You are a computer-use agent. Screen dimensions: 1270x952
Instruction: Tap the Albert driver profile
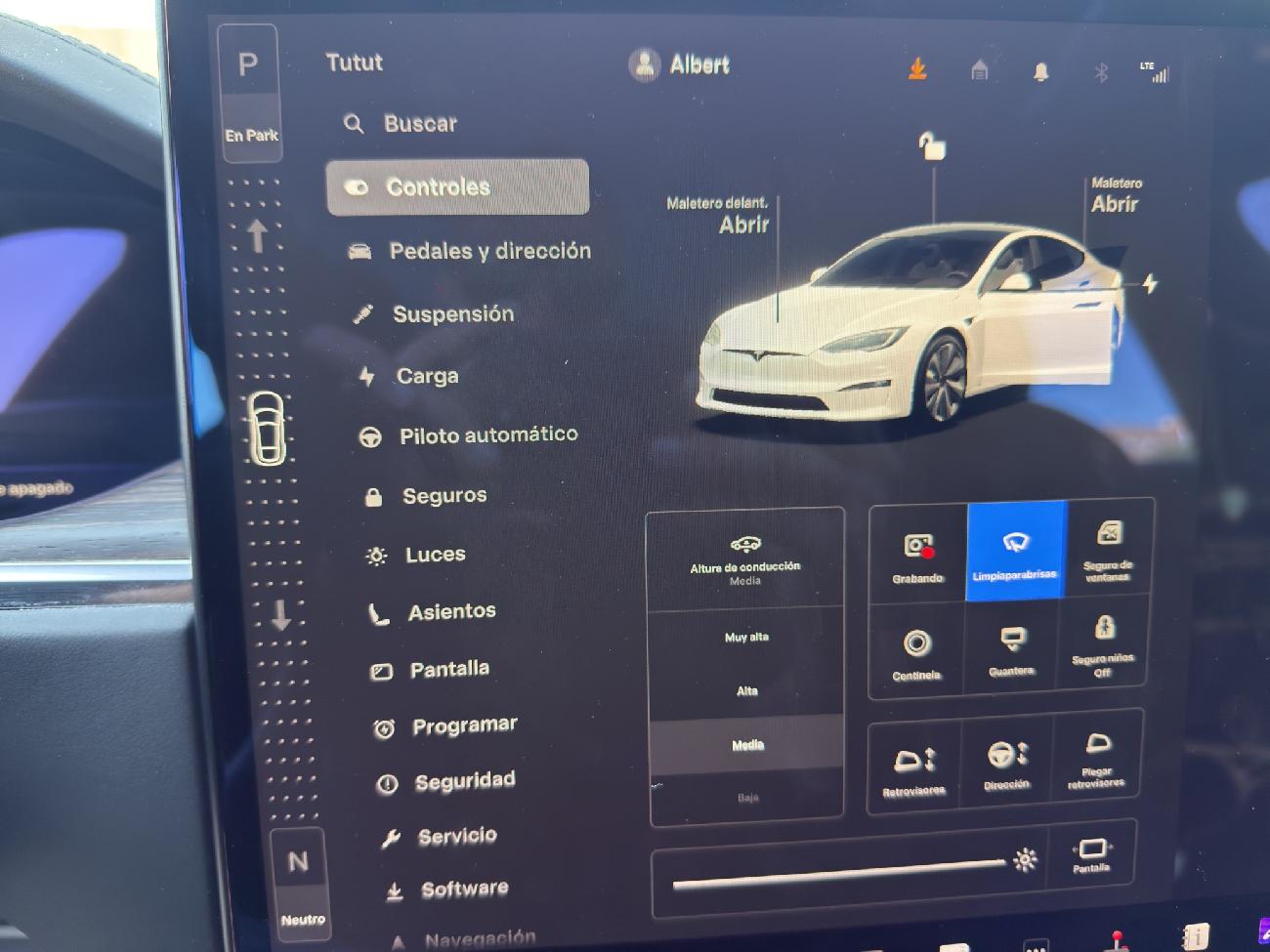point(679,65)
